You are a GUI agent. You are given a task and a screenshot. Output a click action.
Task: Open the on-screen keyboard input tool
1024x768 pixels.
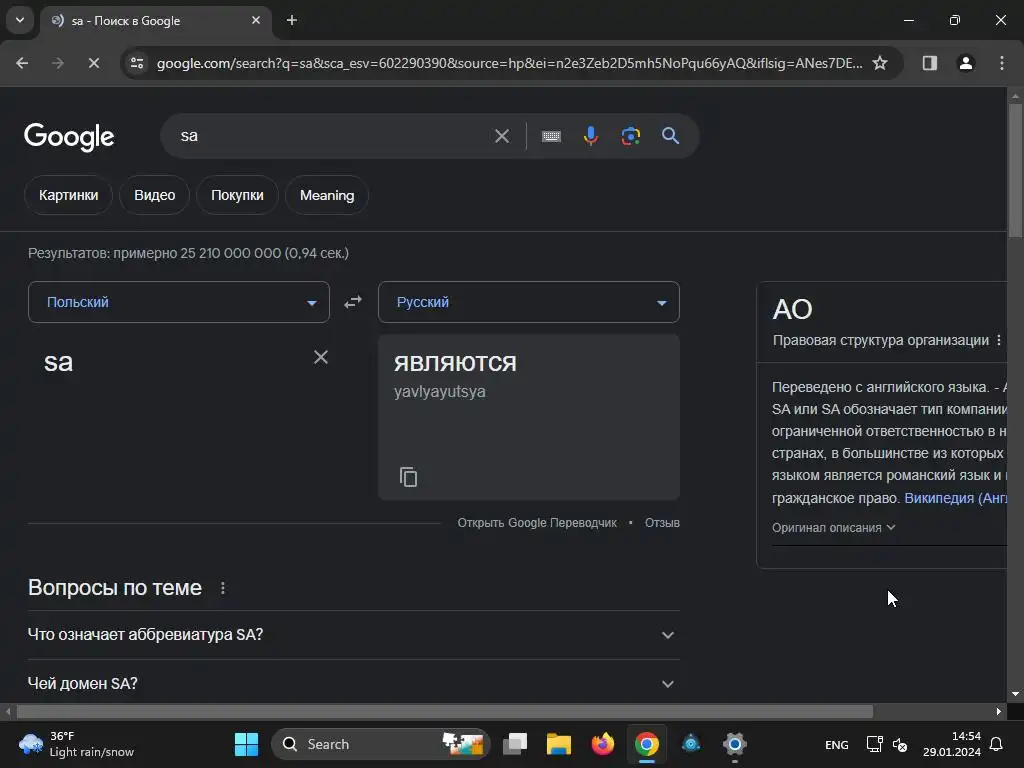551,136
